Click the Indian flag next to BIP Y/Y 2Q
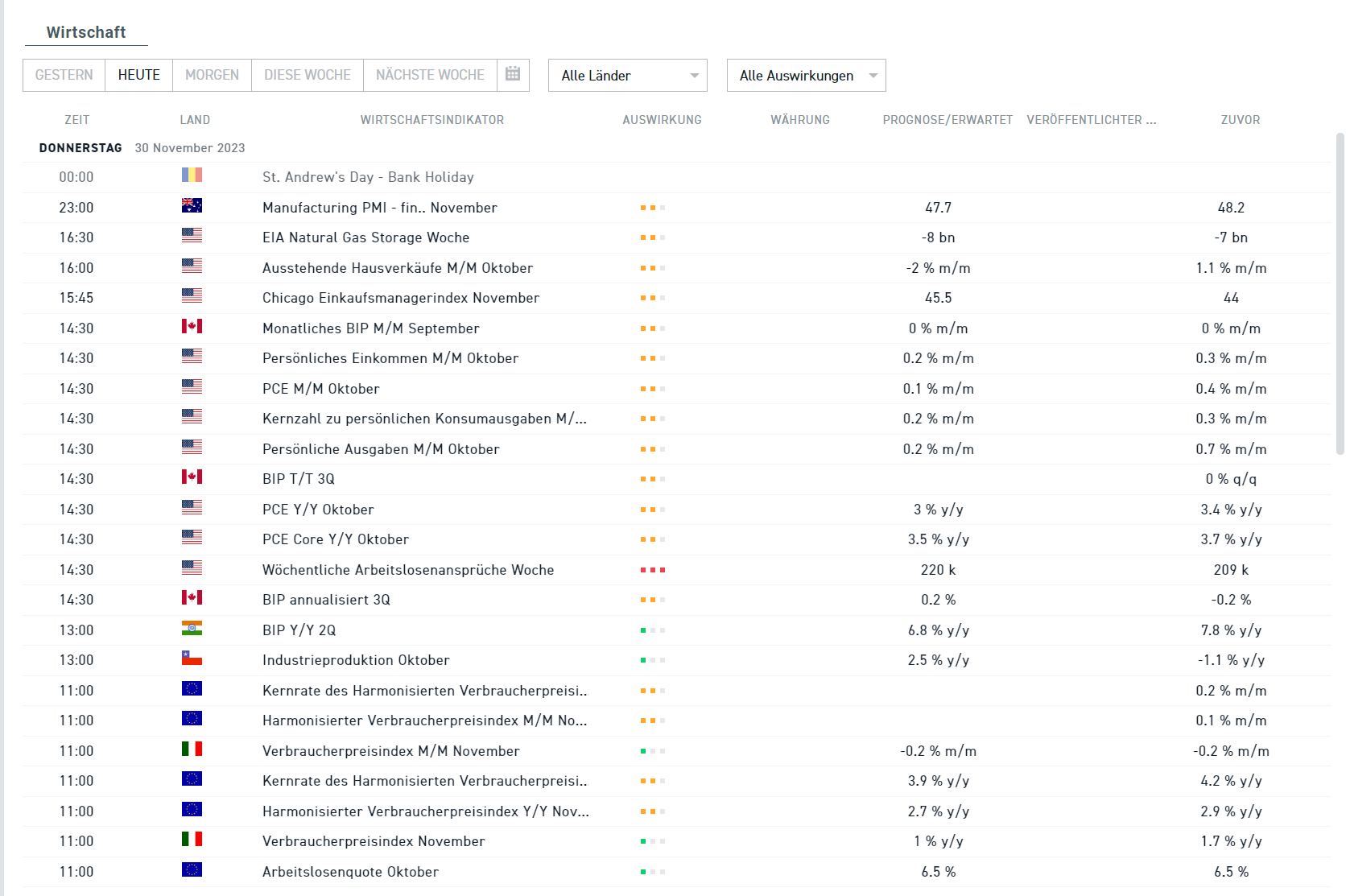This screenshot has width=1350, height=896. (192, 629)
